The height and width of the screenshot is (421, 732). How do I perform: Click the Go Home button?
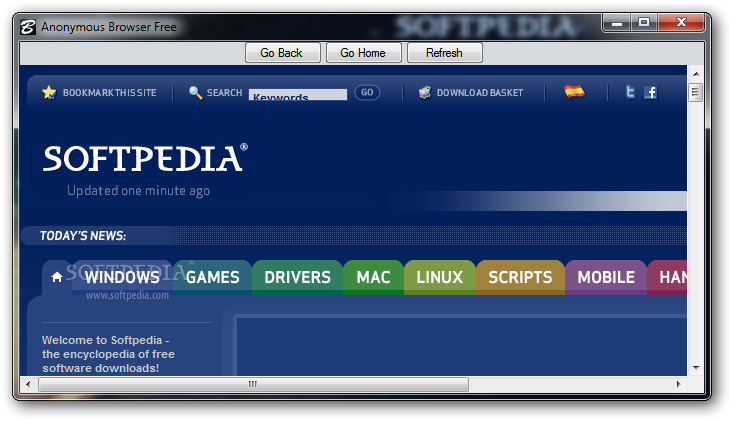363,53
